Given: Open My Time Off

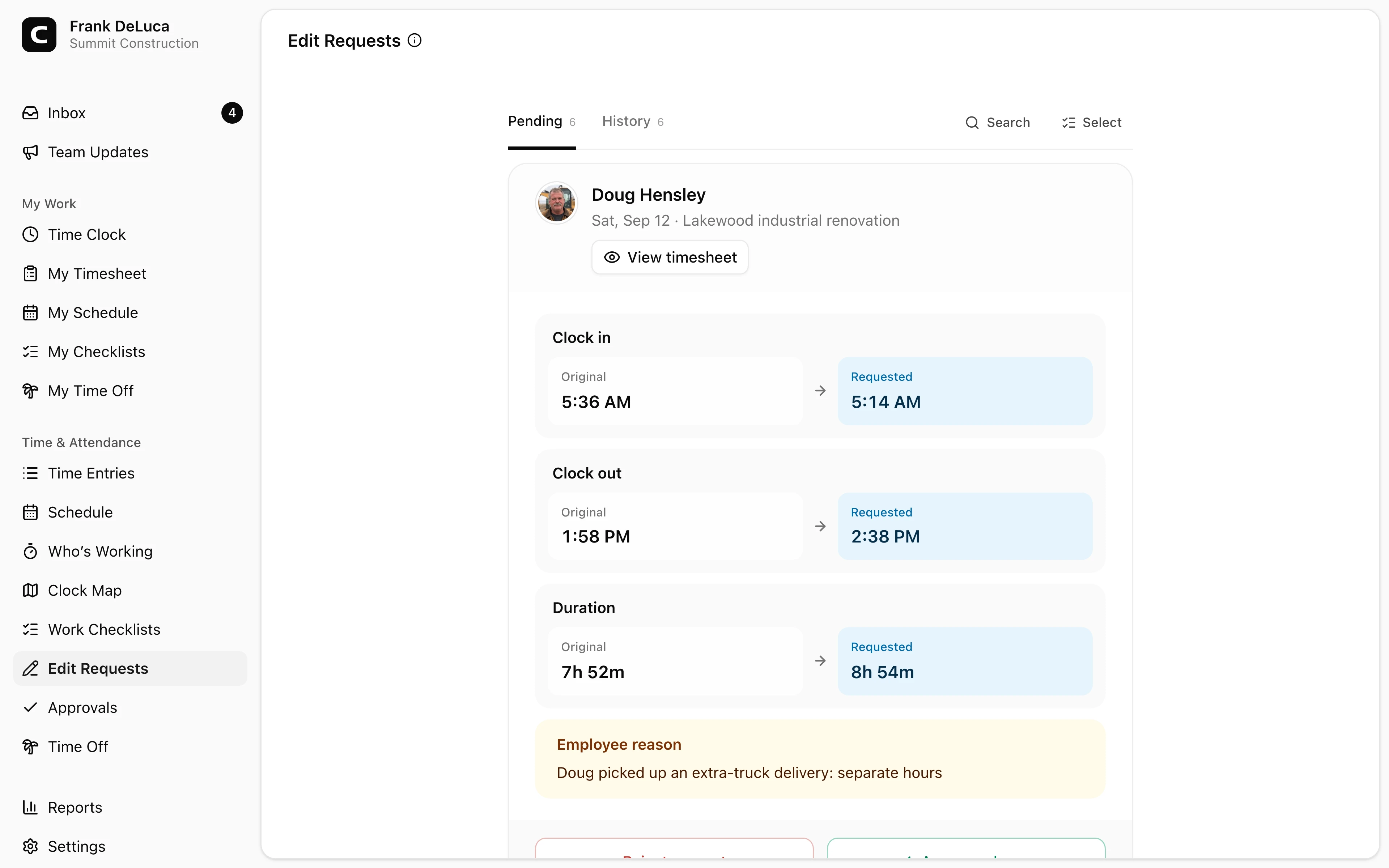Looking at the screenshot, I should pos(130,391).
